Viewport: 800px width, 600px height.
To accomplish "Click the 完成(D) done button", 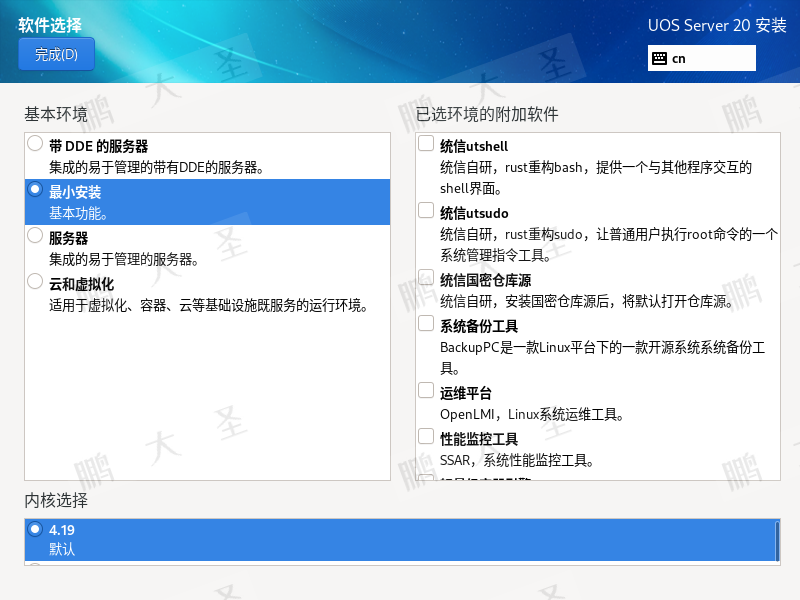I will tap(56, 54).
